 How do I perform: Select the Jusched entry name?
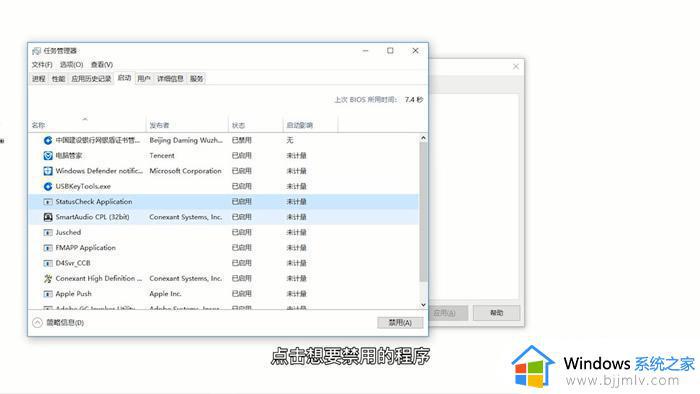coord(68,232)
